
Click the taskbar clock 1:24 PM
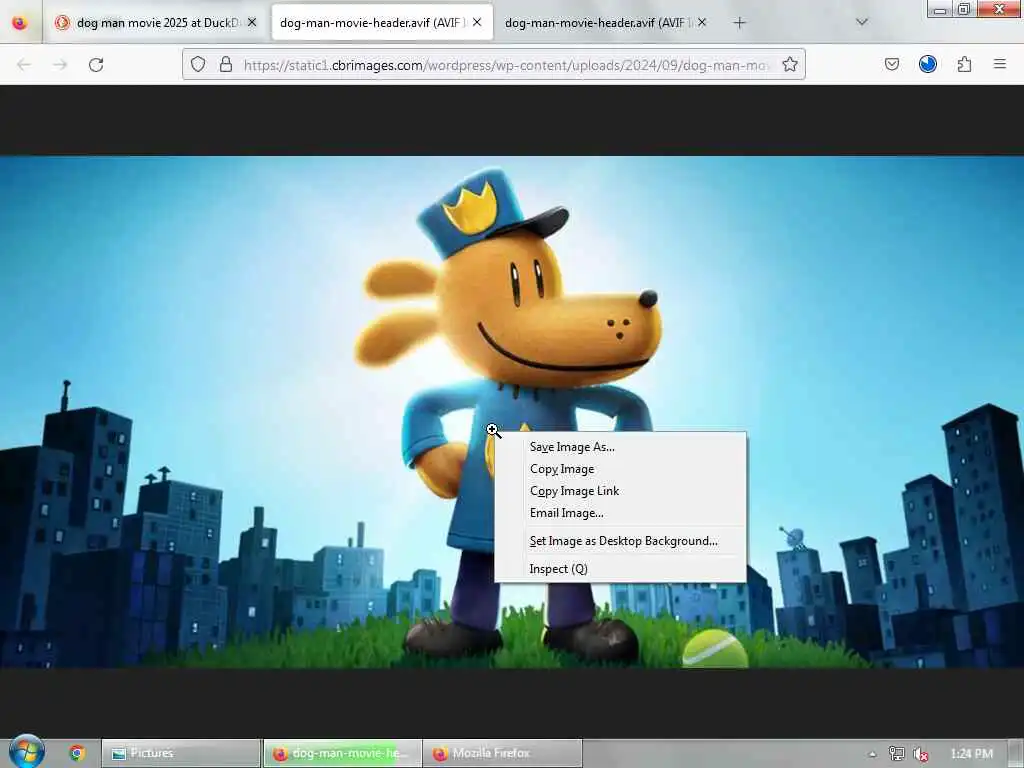click(972, 754)
